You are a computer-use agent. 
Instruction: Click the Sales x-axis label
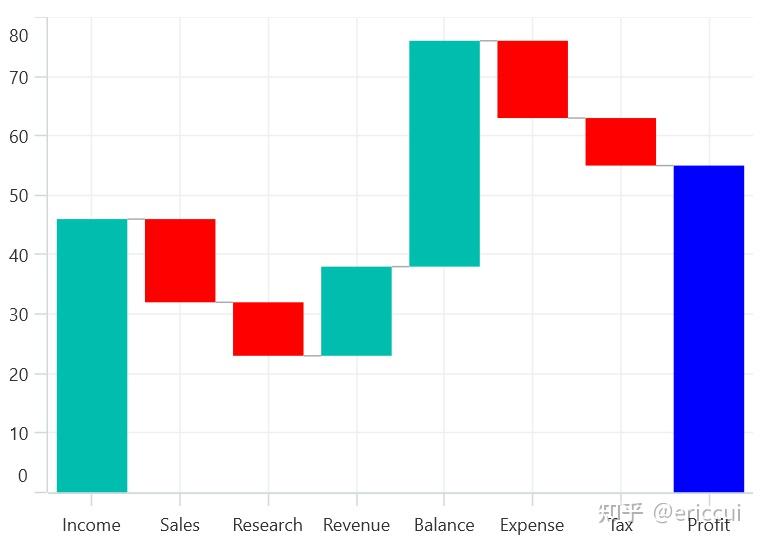180,525
